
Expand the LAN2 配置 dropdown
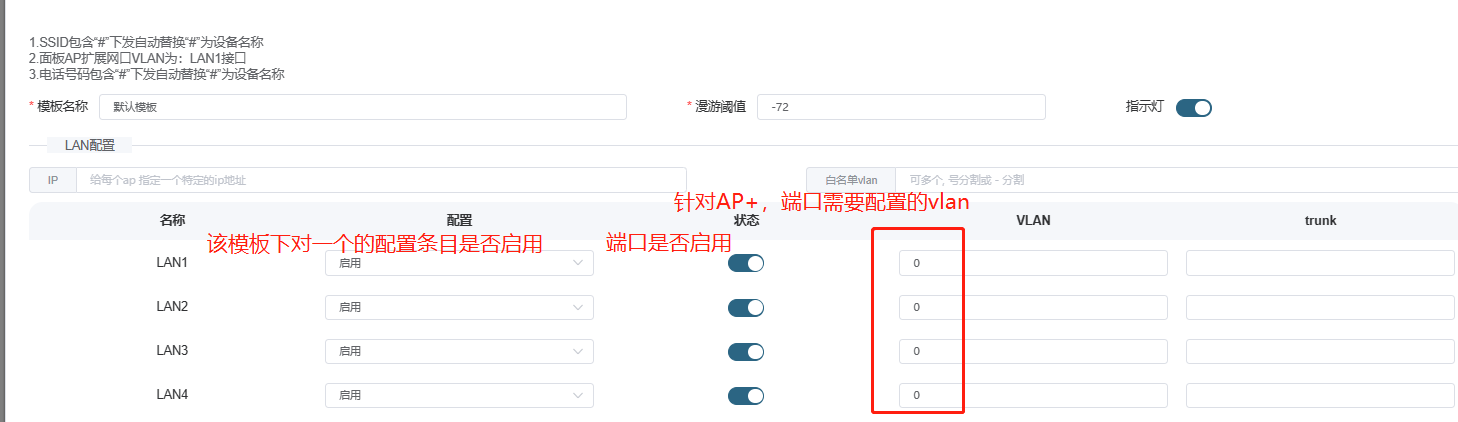click(459, 307)
